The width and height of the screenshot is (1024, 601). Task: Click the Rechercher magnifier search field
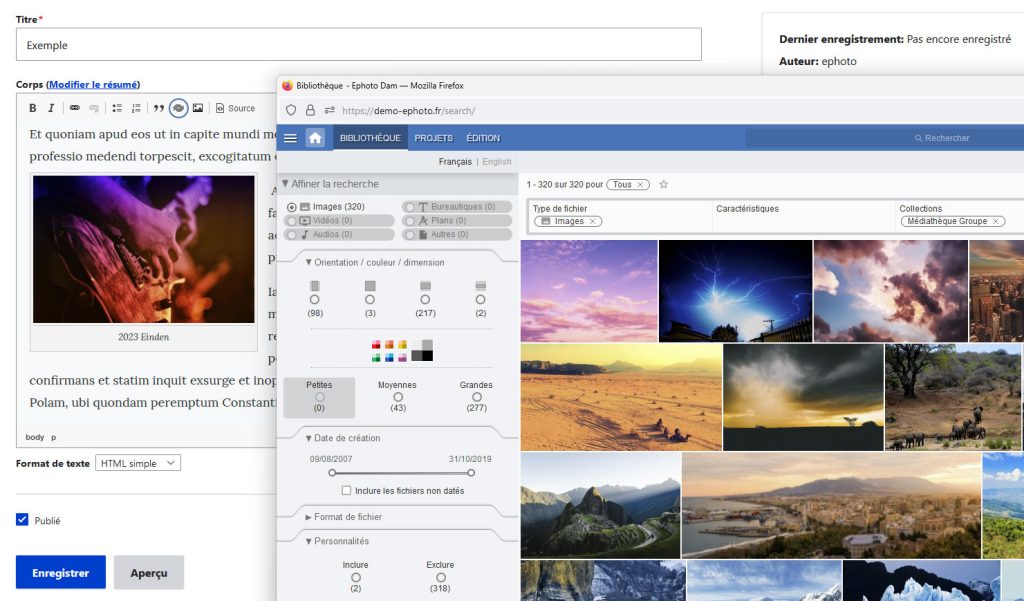[x=941, y=138]
